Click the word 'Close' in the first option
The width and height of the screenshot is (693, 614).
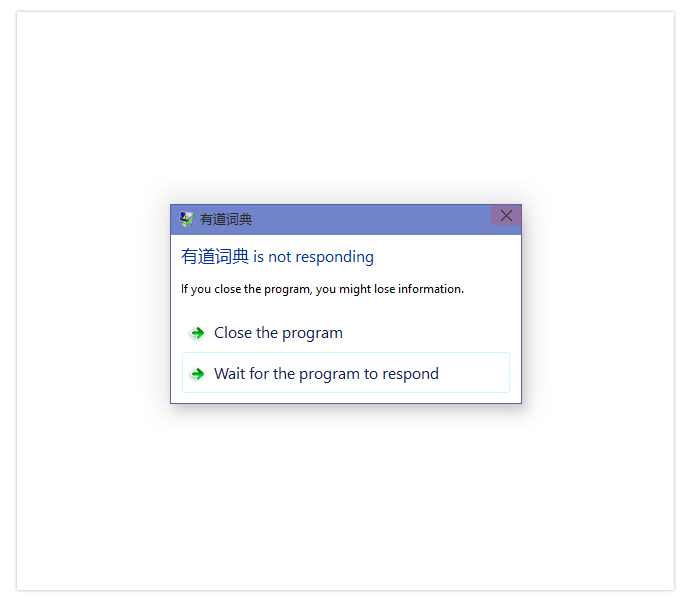pos(233,332)
